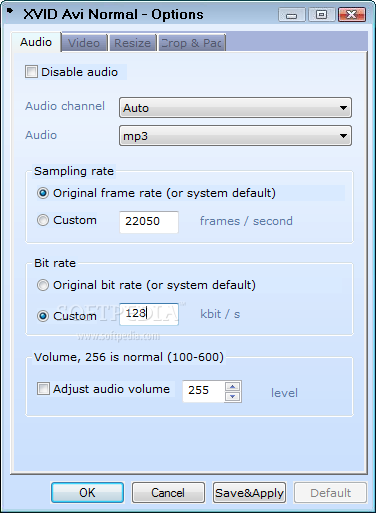The height and width of the screenshot is (513, 376).
Task: Open the Resize tab
Action: point(132,43)
